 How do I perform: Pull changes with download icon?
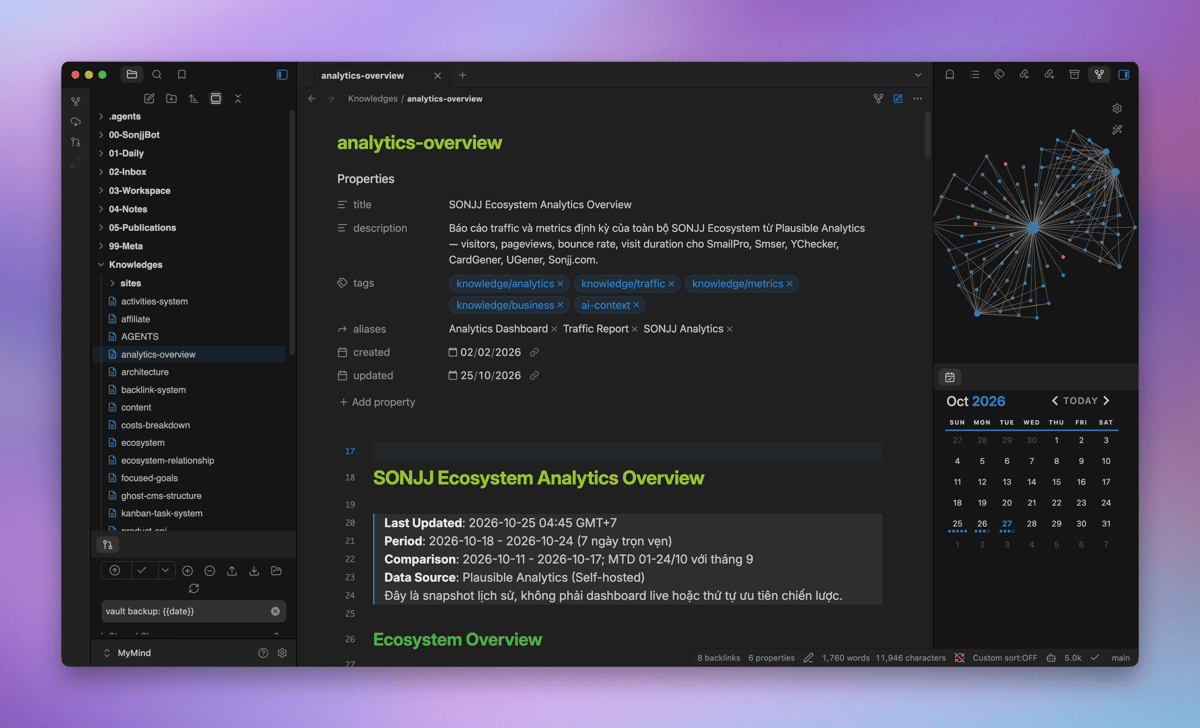pyautogui.click(x=254, y=571)
